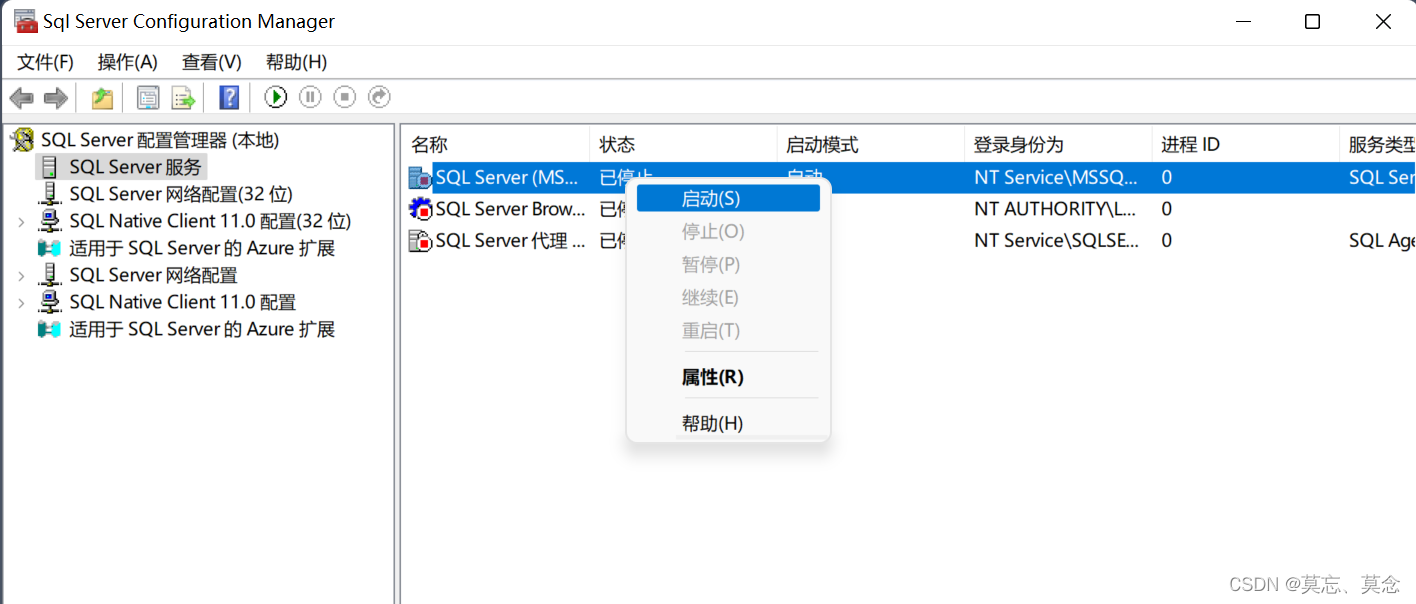Image resolution: width=1416 pixels, height=604 pixels.
Task: Click the NT Service\MSSQ... login cell
Action: pyautogui.click(x=1056, y=178)
